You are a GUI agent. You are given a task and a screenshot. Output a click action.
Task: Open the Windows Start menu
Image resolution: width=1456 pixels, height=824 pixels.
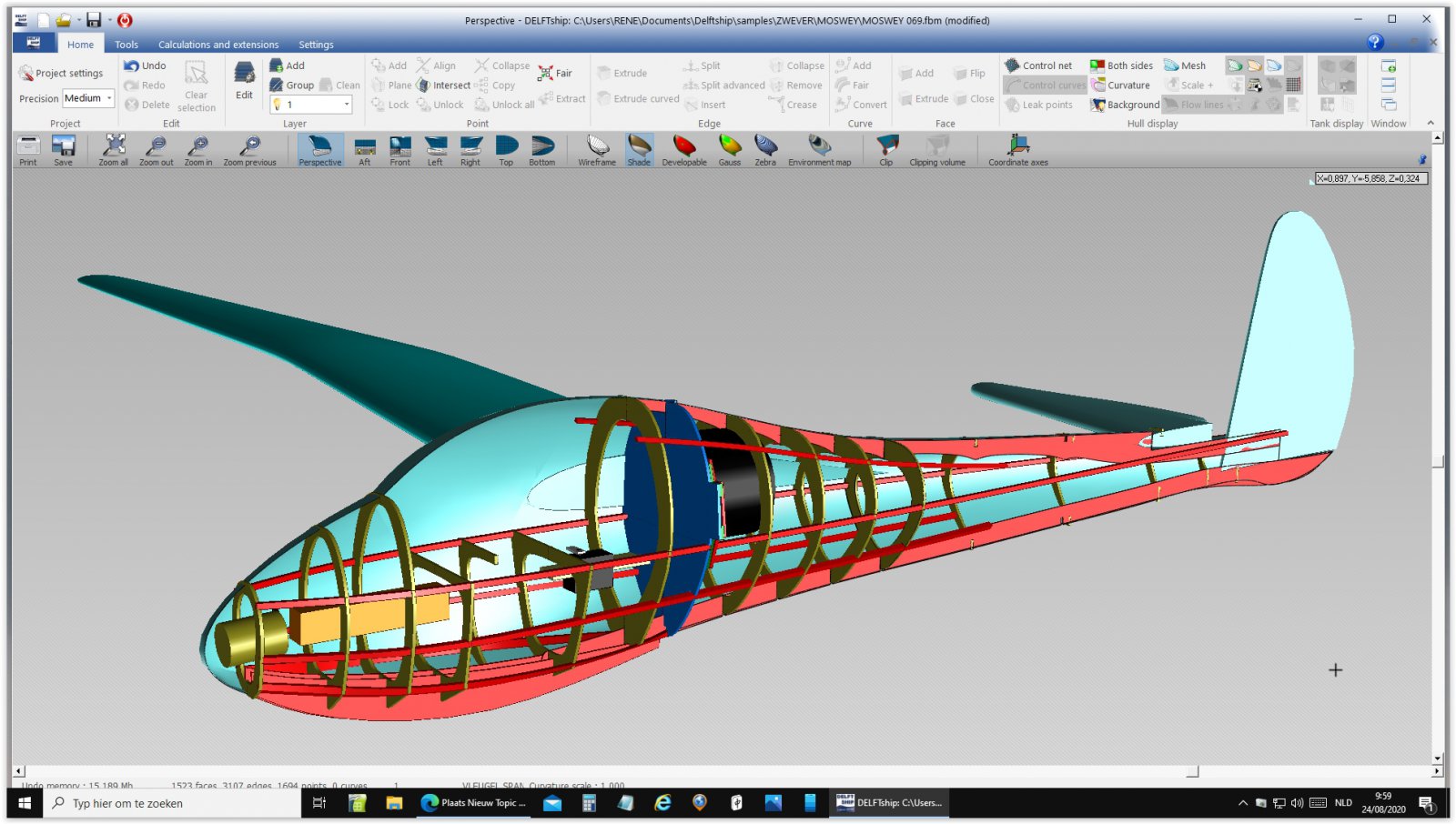click(x=25, y=803)
